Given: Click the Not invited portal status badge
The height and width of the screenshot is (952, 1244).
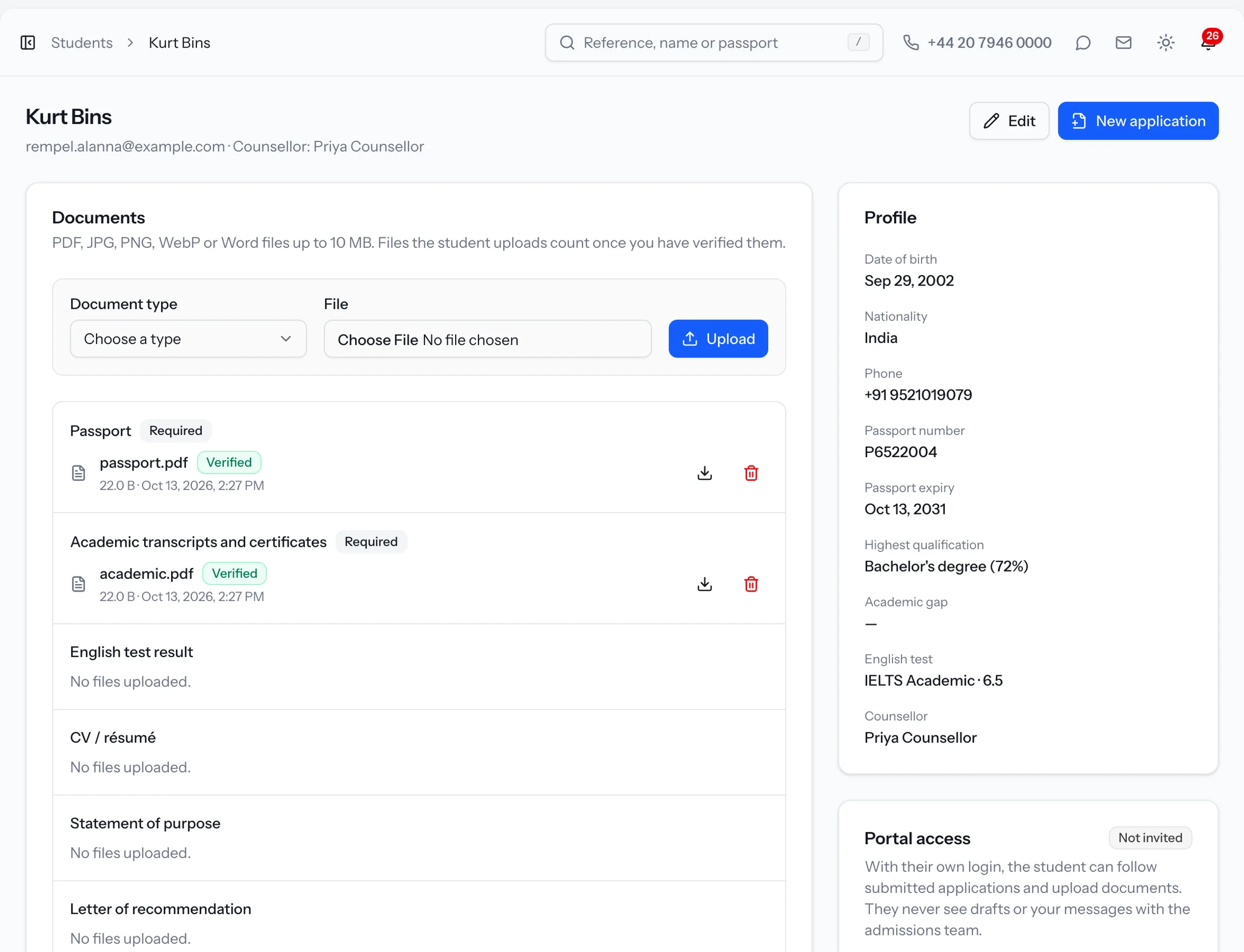Looking at the screenshot, I should (x=1150, y=837).
